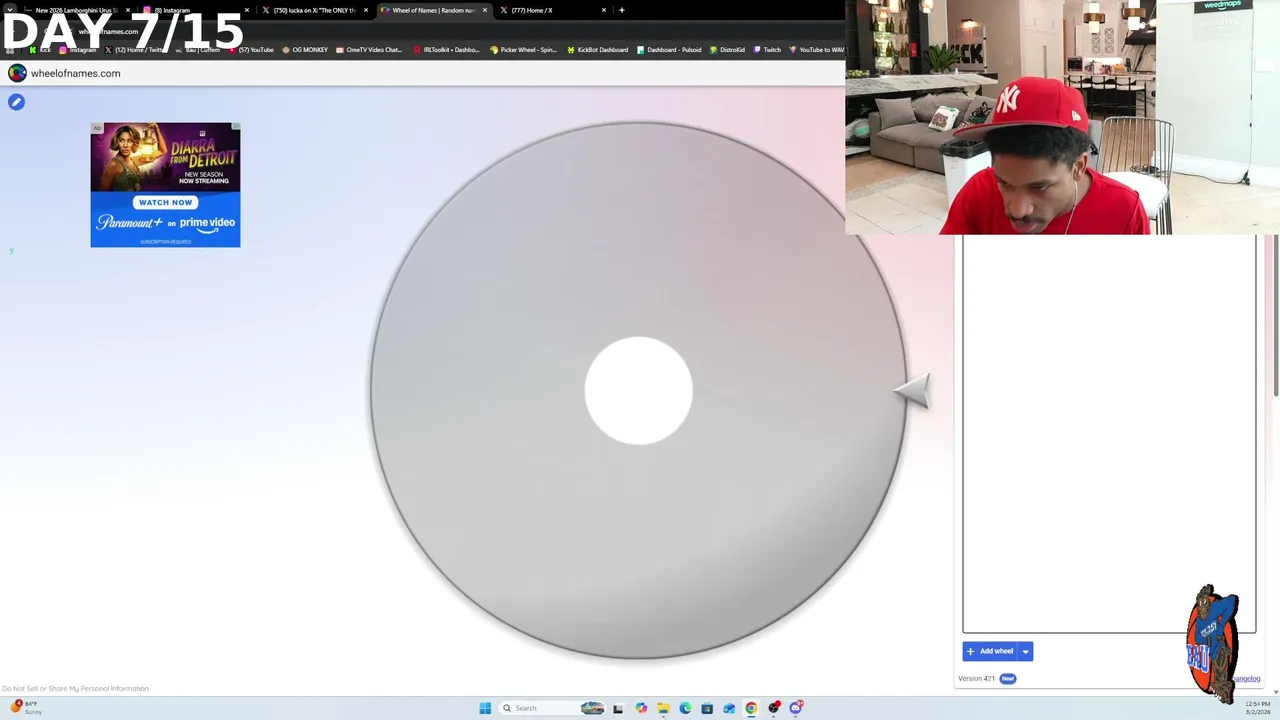Viewport: 1280px width, 720px height.
Task: Switch to the (750) lucka on X tab
Action: click(x=314, y=10)
